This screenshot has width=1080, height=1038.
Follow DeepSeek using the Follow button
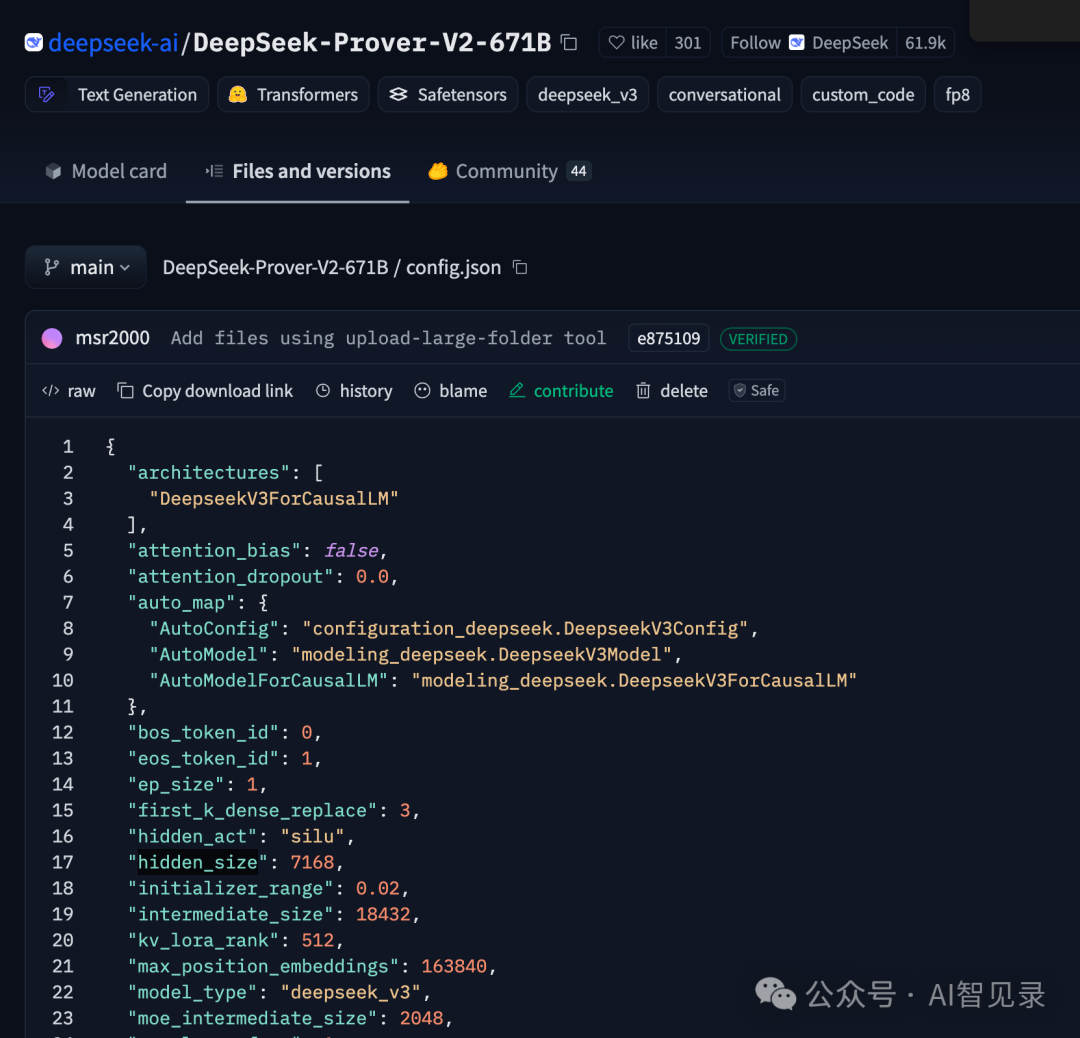click(x=809, y=43)
